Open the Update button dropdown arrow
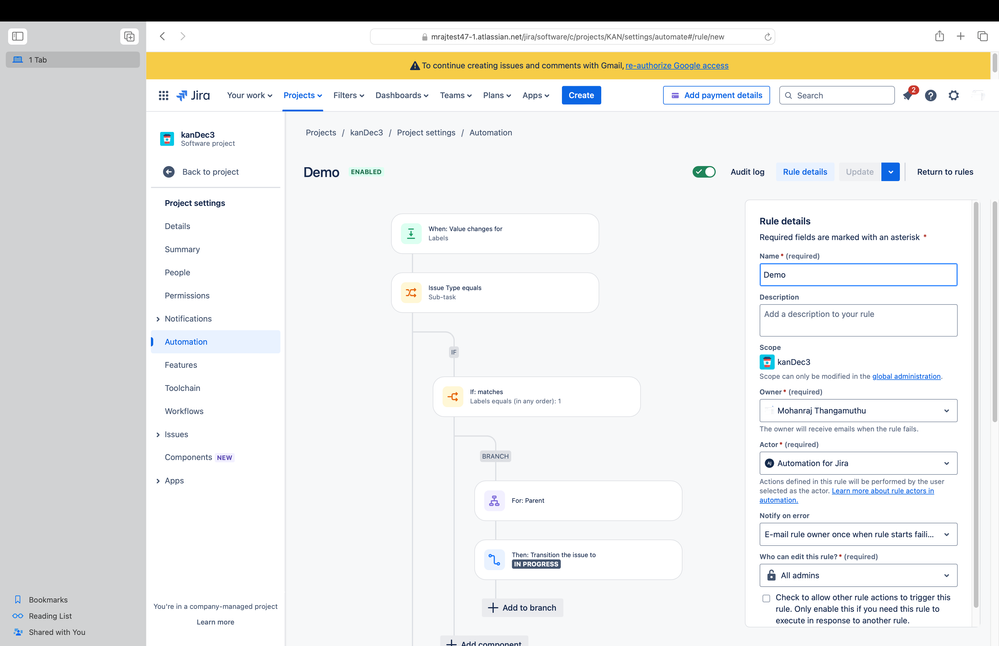The width and height of the screenshot is (999, 646). click(891, 172)
